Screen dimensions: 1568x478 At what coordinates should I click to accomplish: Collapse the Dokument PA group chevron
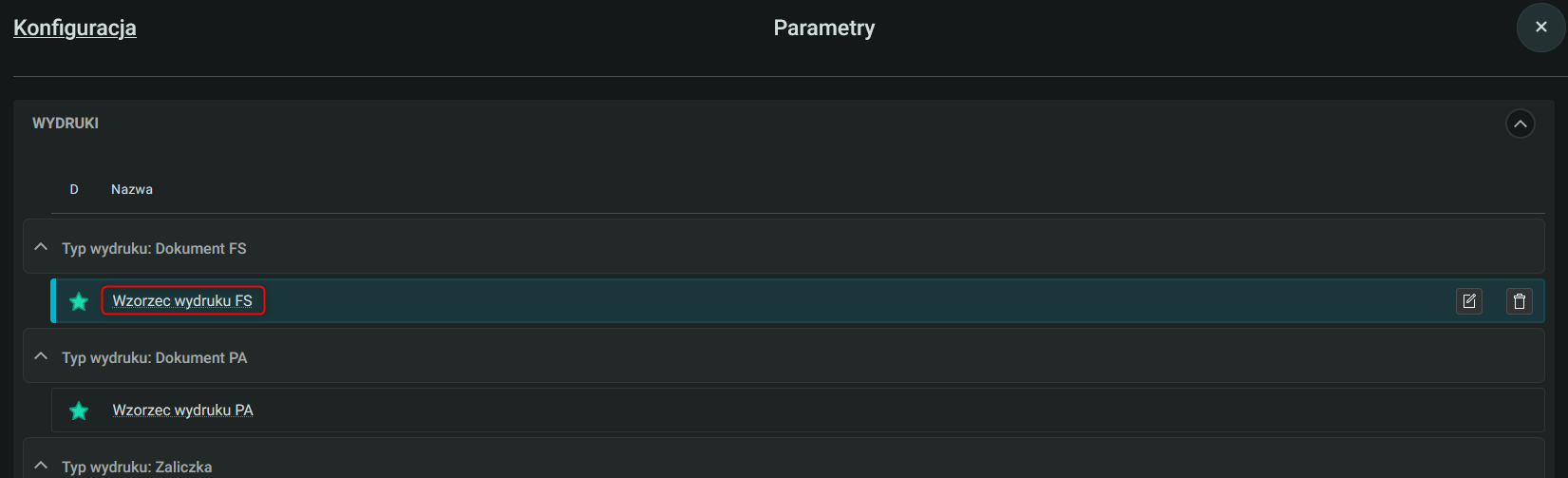coord(41,356)
